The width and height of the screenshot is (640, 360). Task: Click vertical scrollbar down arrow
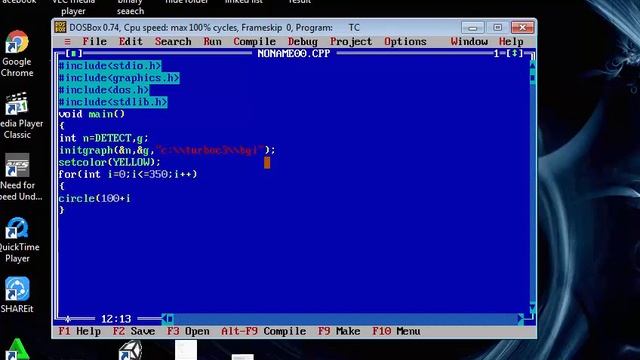pos(532,307)
